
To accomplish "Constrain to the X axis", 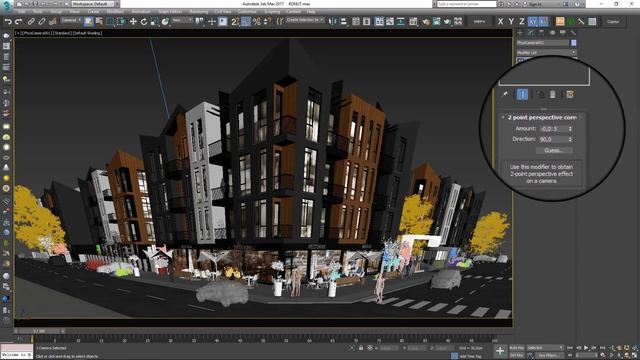I will pyautogui.click(x=500, y=21).
